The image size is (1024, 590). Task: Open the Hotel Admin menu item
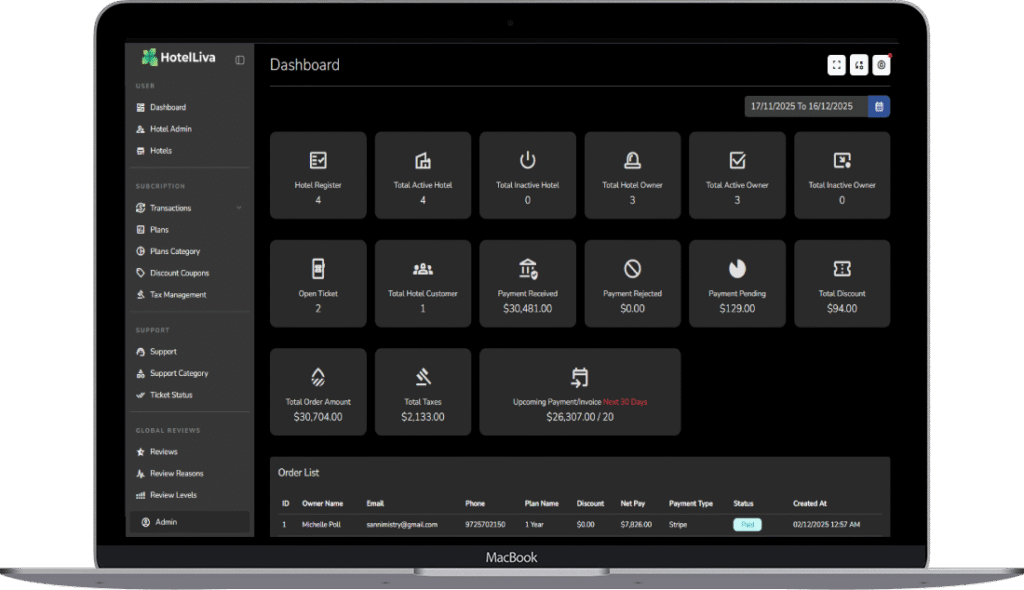pos(170,129)
